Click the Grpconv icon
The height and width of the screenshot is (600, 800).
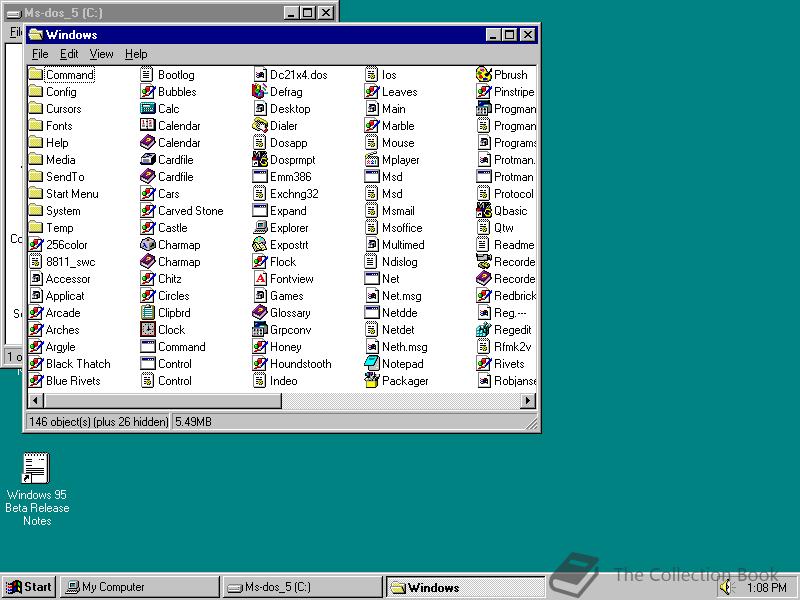259,330
